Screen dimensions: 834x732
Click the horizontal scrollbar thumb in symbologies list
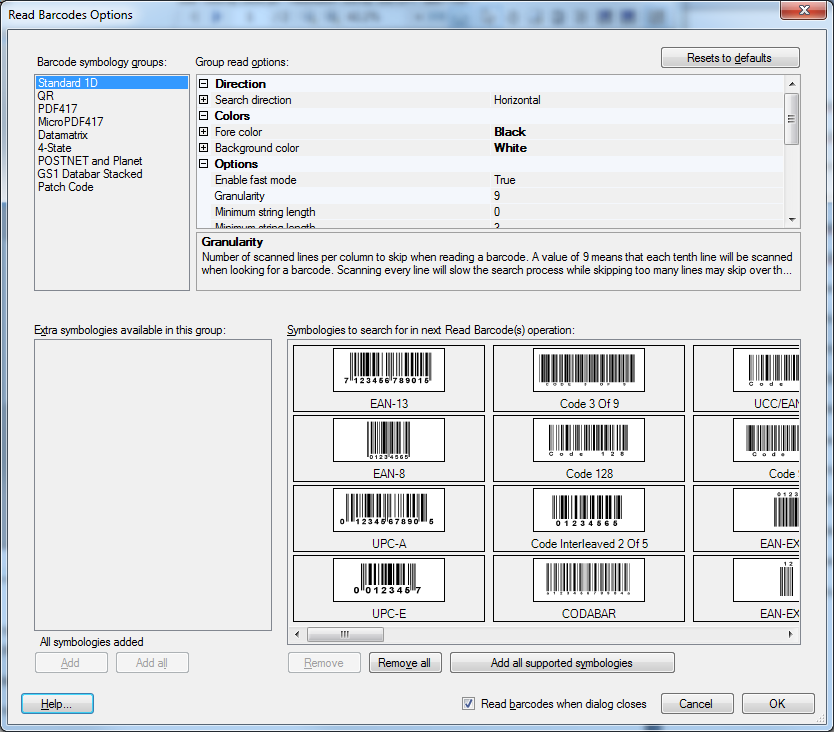pos(345,634)
